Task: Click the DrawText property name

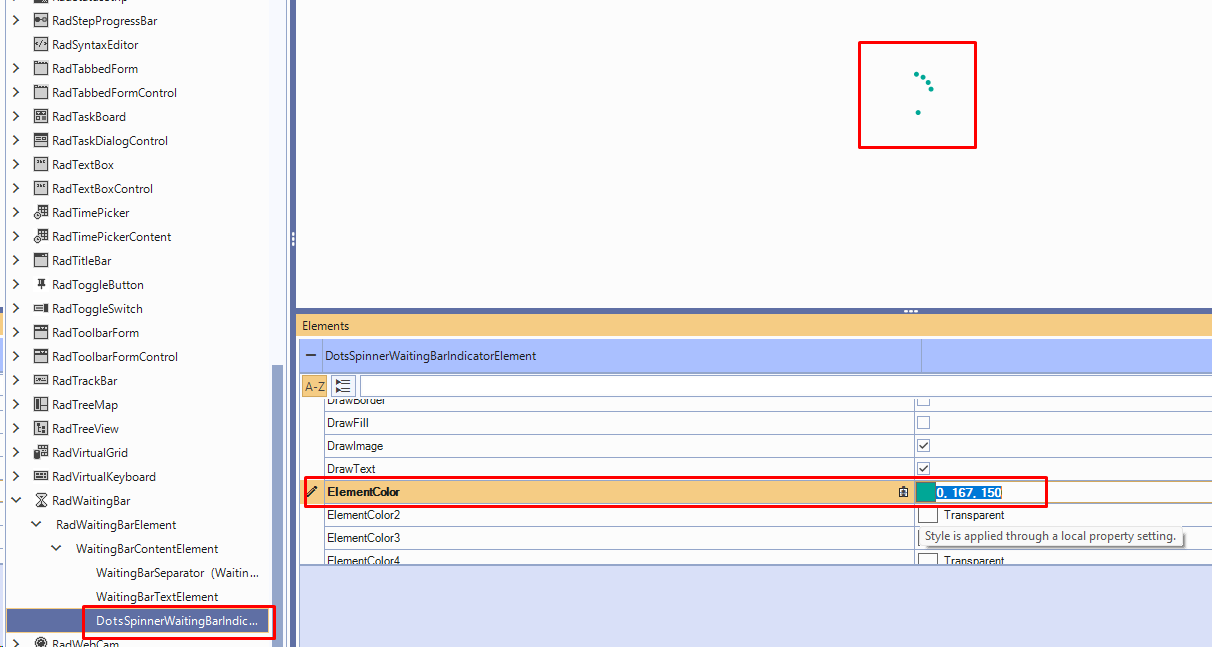Action: coord(351,469)
